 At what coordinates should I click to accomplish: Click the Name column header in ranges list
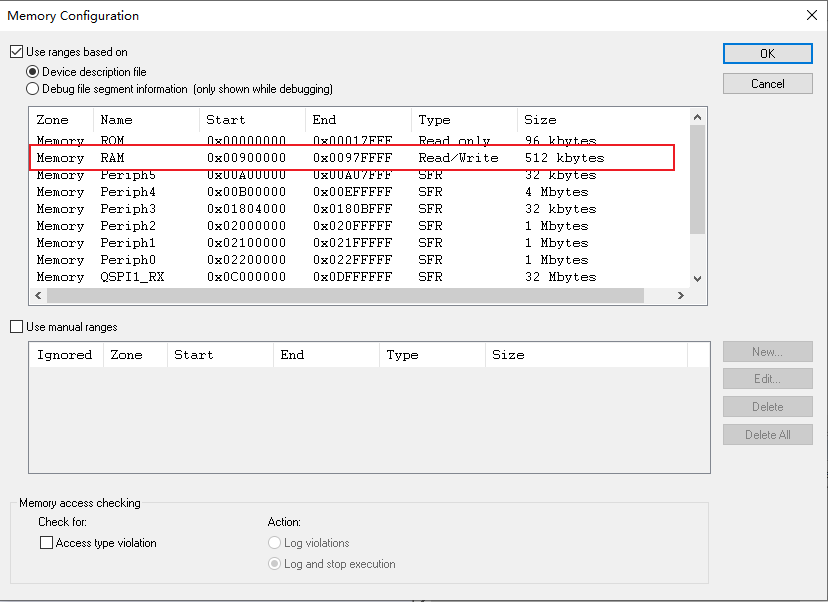pyautogui.click(x=116, y=120)
